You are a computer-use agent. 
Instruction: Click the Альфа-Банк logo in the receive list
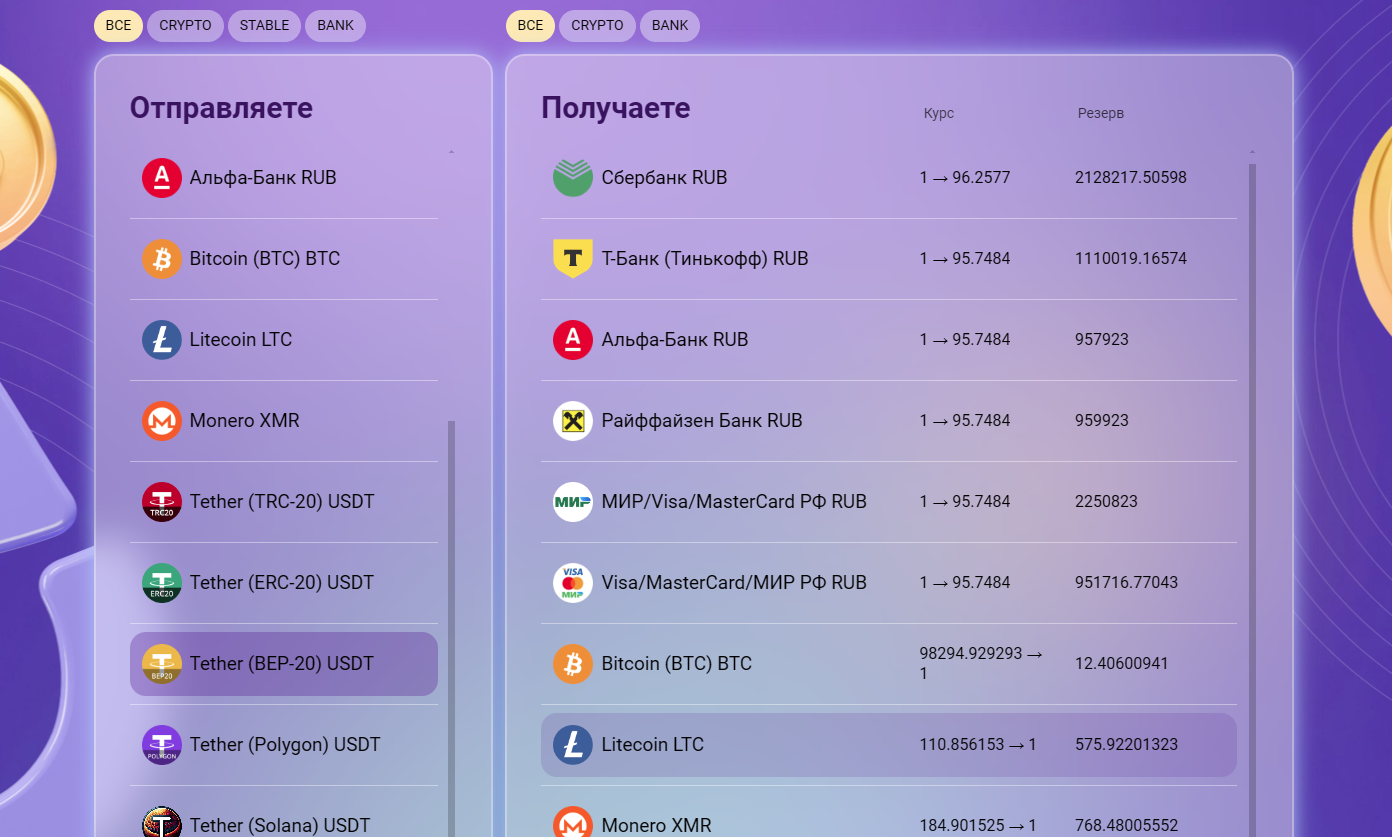[x=573, y=340]
